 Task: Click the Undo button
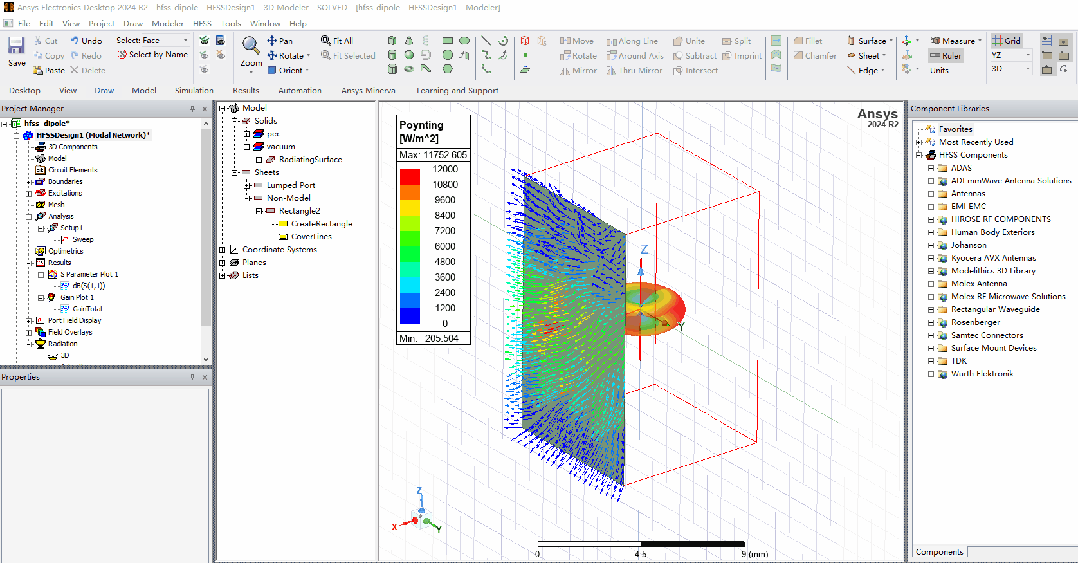(86, 41)
